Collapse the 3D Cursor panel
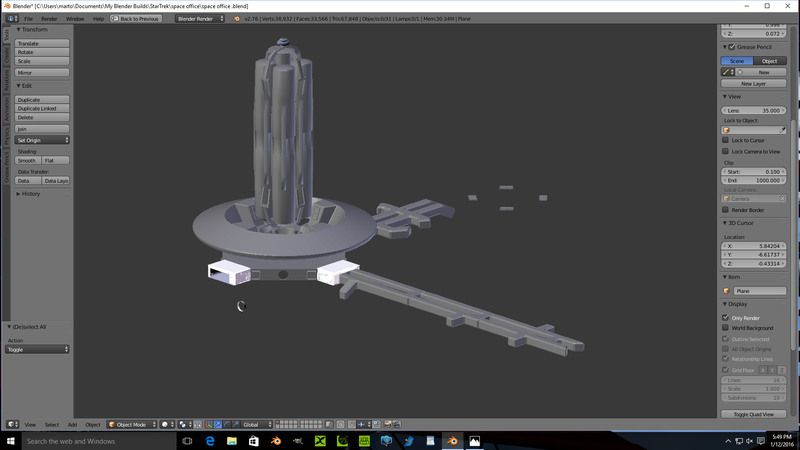 pos(738,223)
